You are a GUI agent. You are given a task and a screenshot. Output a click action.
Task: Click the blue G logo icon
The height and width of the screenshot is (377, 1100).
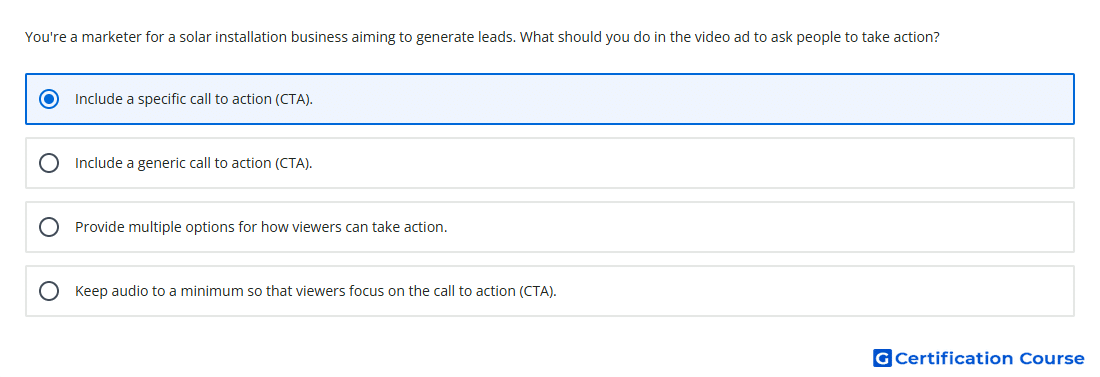pos(882,358)
